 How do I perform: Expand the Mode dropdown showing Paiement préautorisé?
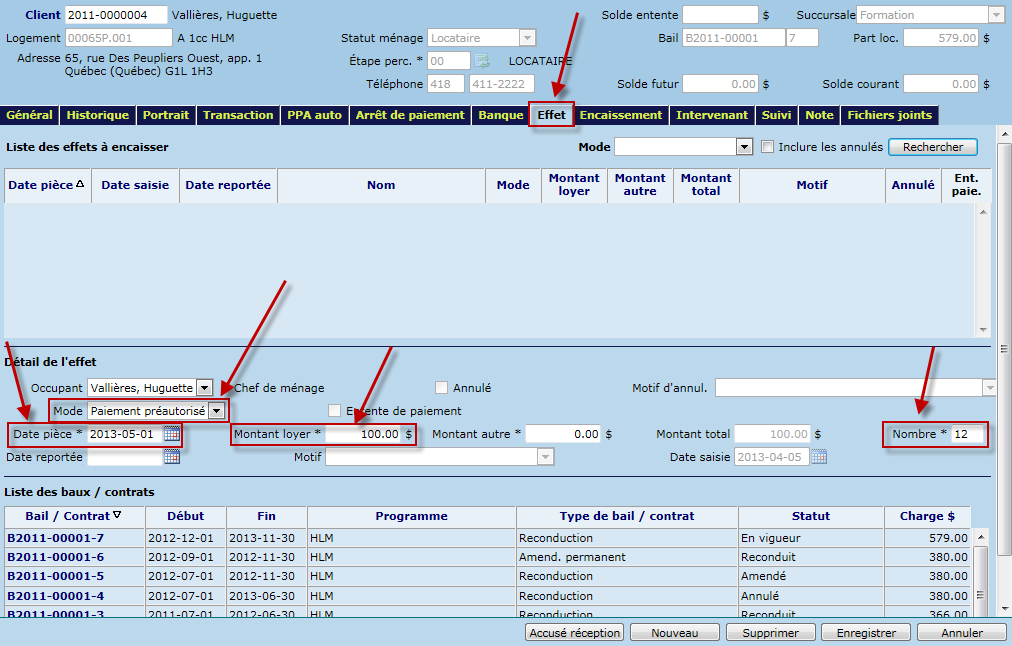(x=215, y=411)
